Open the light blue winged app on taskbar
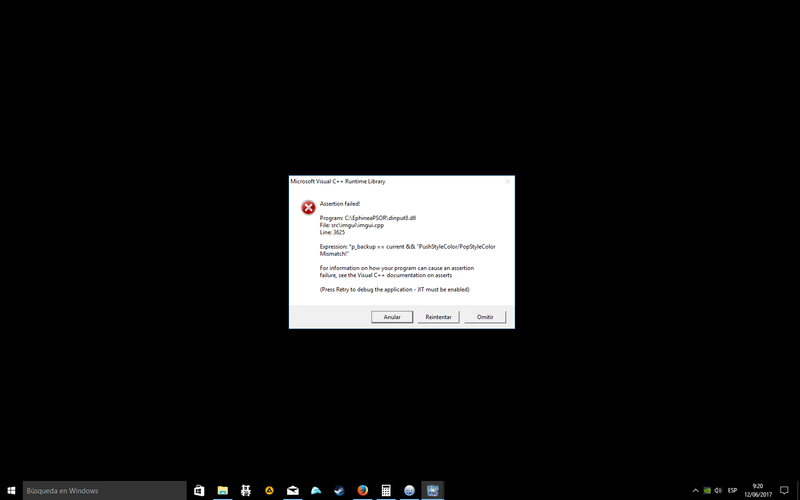The width and height of the screenshot is (800, 500). [316, 491]
